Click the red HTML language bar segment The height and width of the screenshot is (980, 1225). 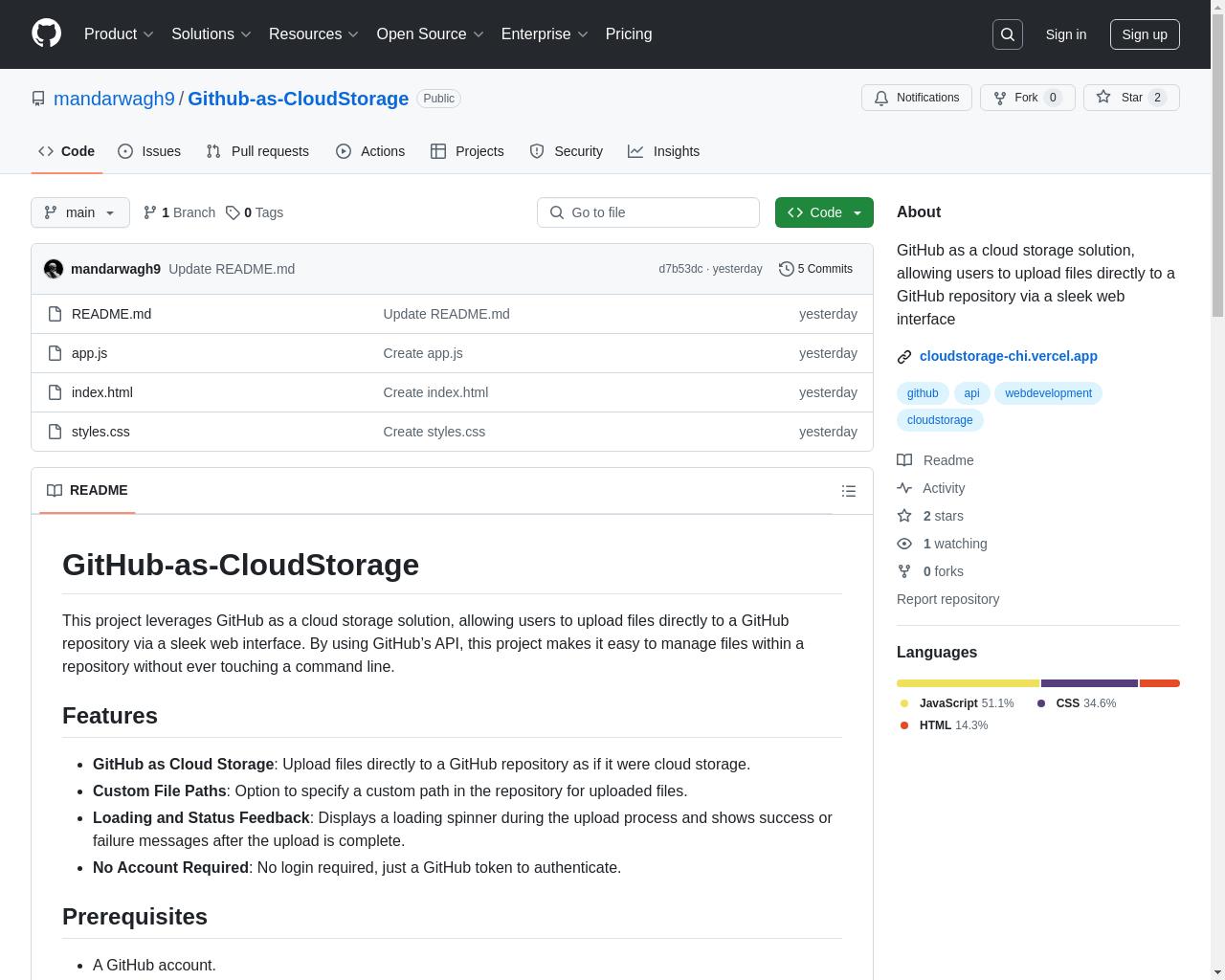click(1160, 683)
